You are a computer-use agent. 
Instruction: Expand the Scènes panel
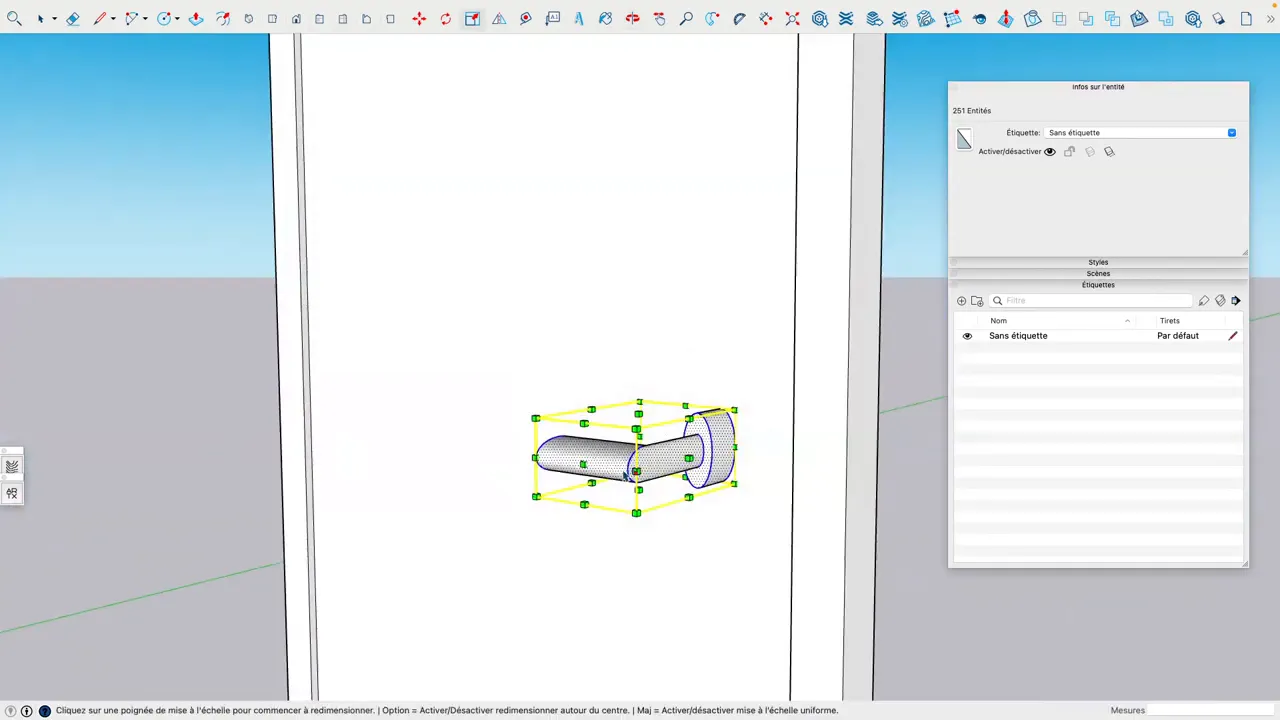coord(1098,273)
